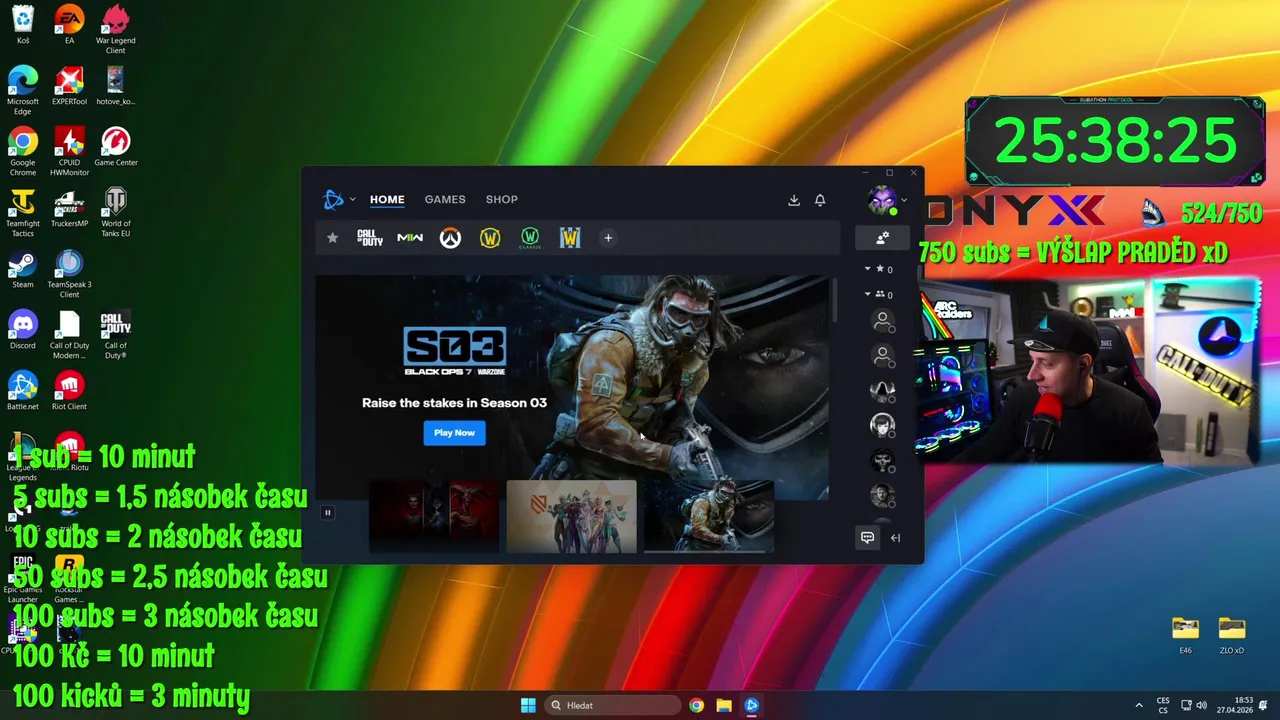Select the skull-faced friend avatar
1280x720 pixels.
coord(882,460)
